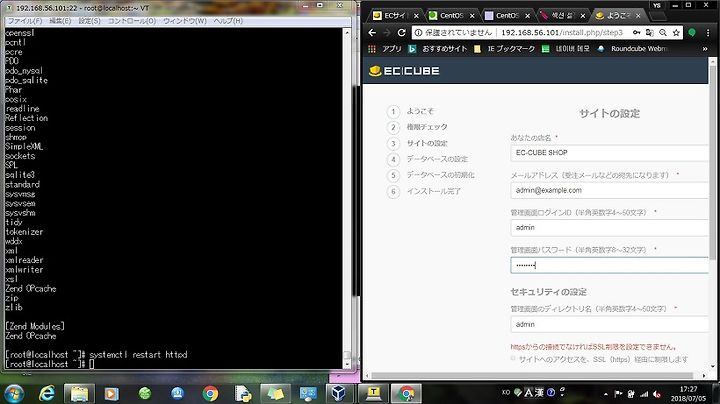Bookmark this page with the star icon
Image resolution: width=720 pixels, height=404 pixels.
676,33
